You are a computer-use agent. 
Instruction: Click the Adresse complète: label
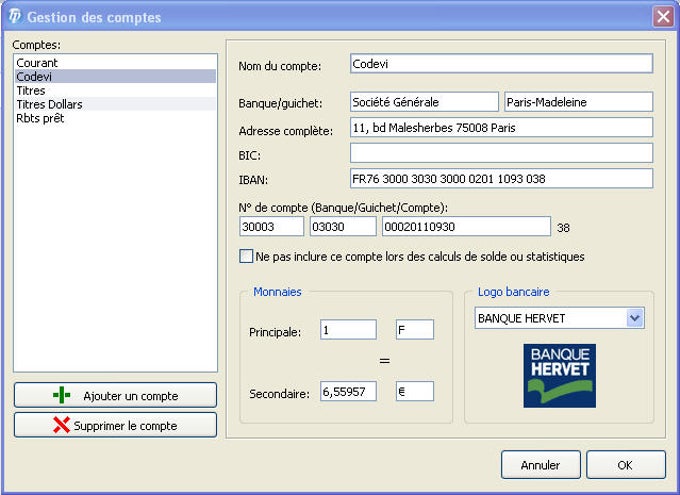click(285, 131)
